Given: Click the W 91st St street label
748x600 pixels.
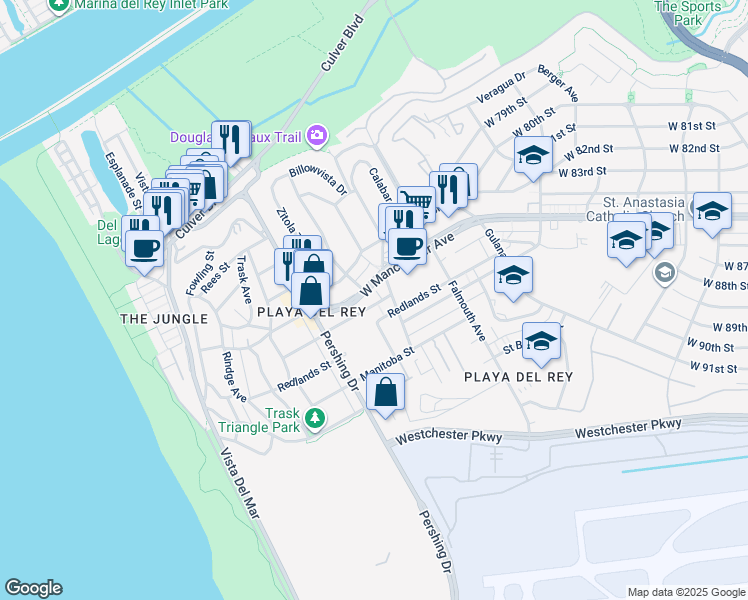Looking at the screenshot, I should [x=713, y=367].
